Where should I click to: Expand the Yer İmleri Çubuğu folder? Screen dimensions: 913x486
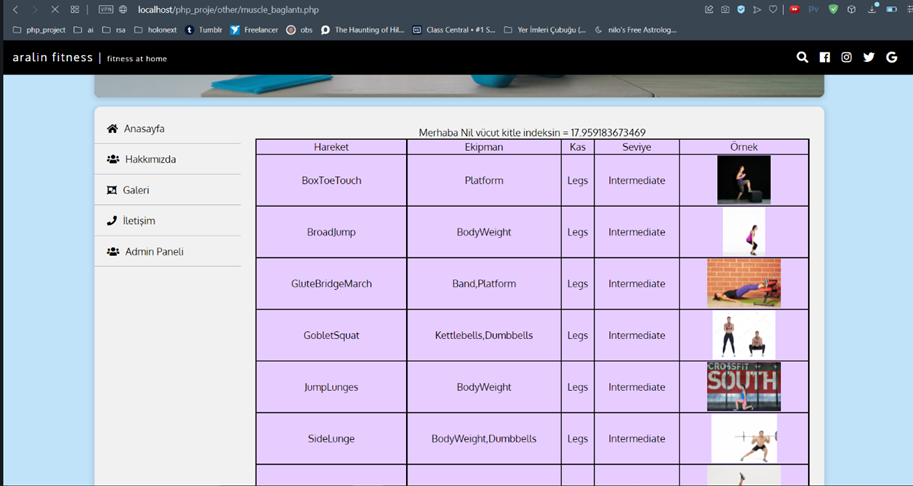pyautogui.click(x=545, y=30)
